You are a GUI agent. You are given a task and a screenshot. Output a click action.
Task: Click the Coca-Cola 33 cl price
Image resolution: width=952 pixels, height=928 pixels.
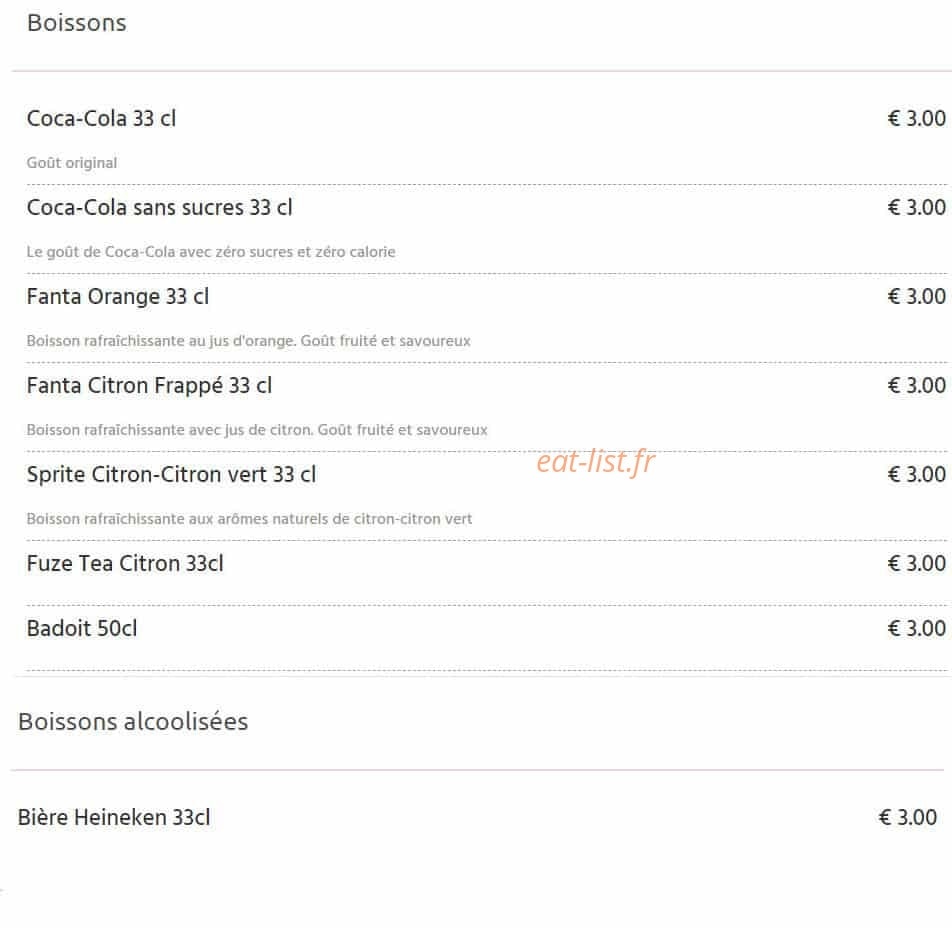click(x=916, y=118)
